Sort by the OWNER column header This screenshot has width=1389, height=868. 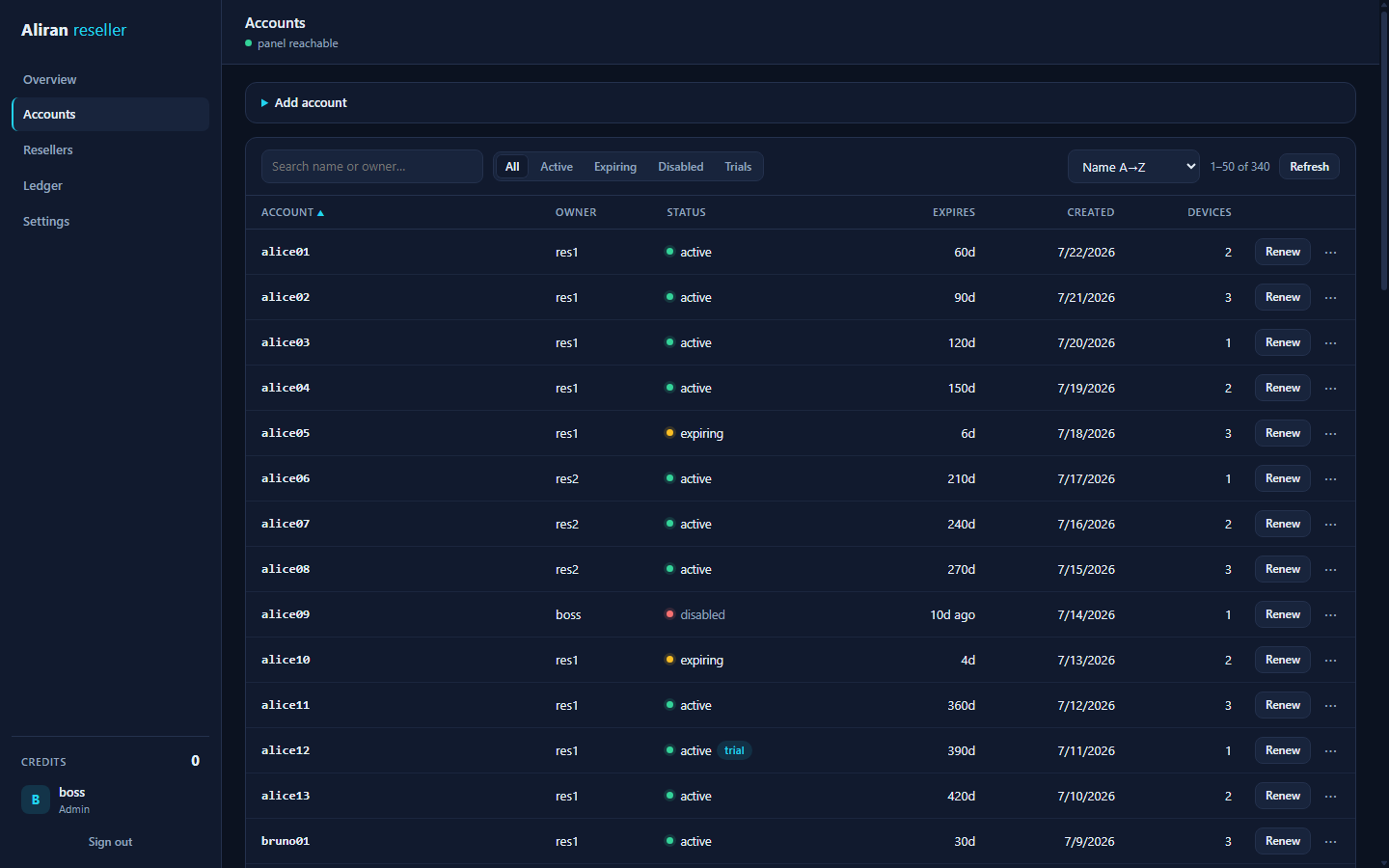tap(576, 212)
